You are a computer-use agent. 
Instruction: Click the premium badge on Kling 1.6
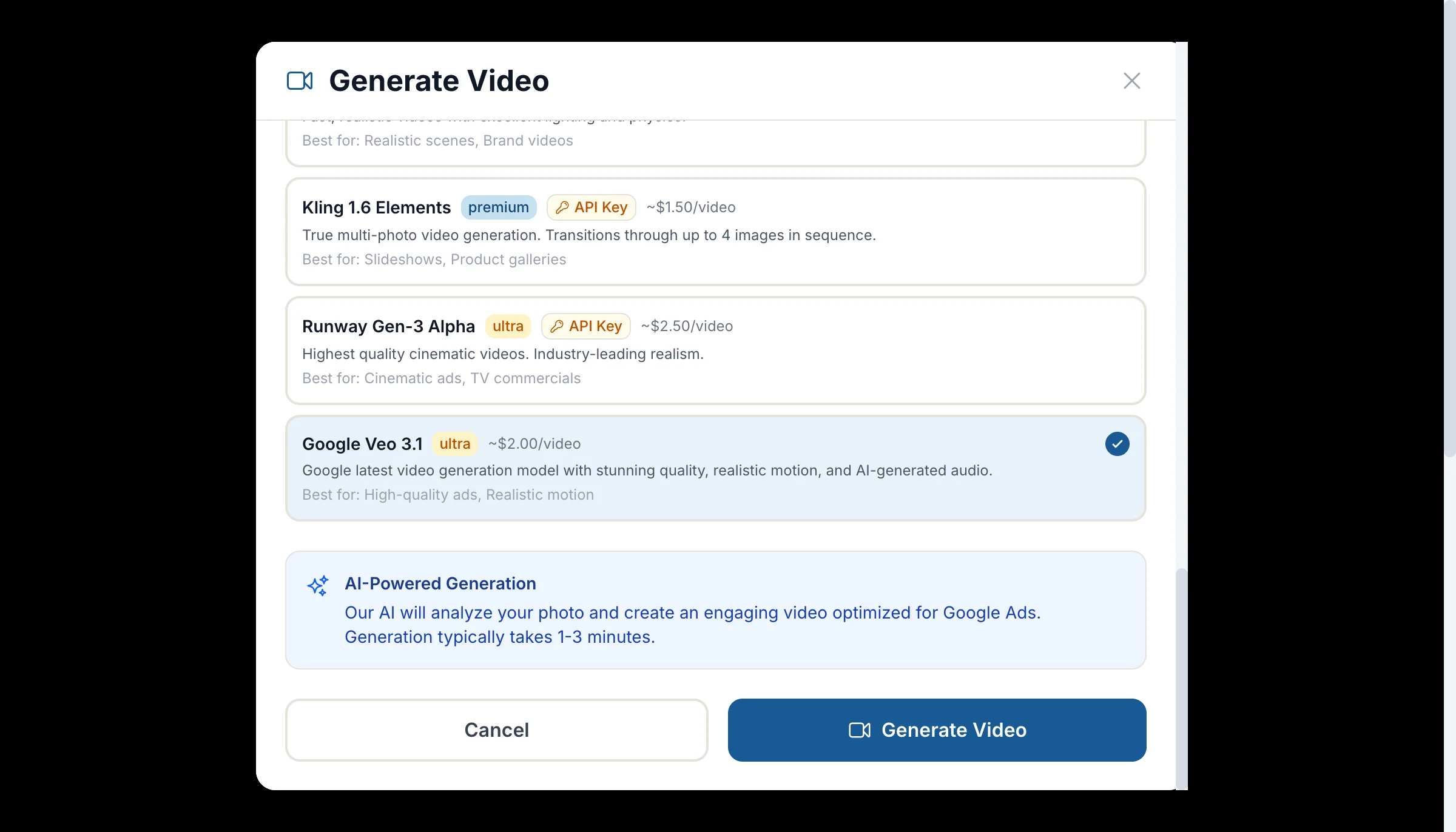[x=498, y=207]
